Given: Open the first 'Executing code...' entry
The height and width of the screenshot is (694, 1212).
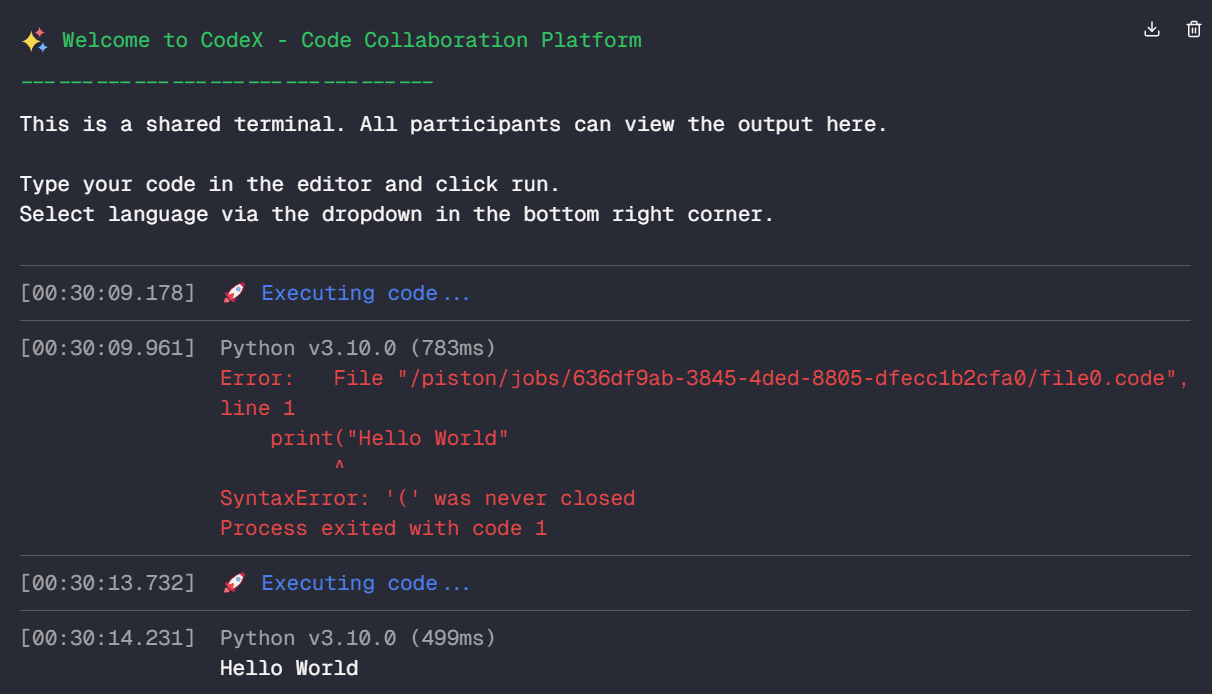Looking at the screenshot, I should [365, 292].
